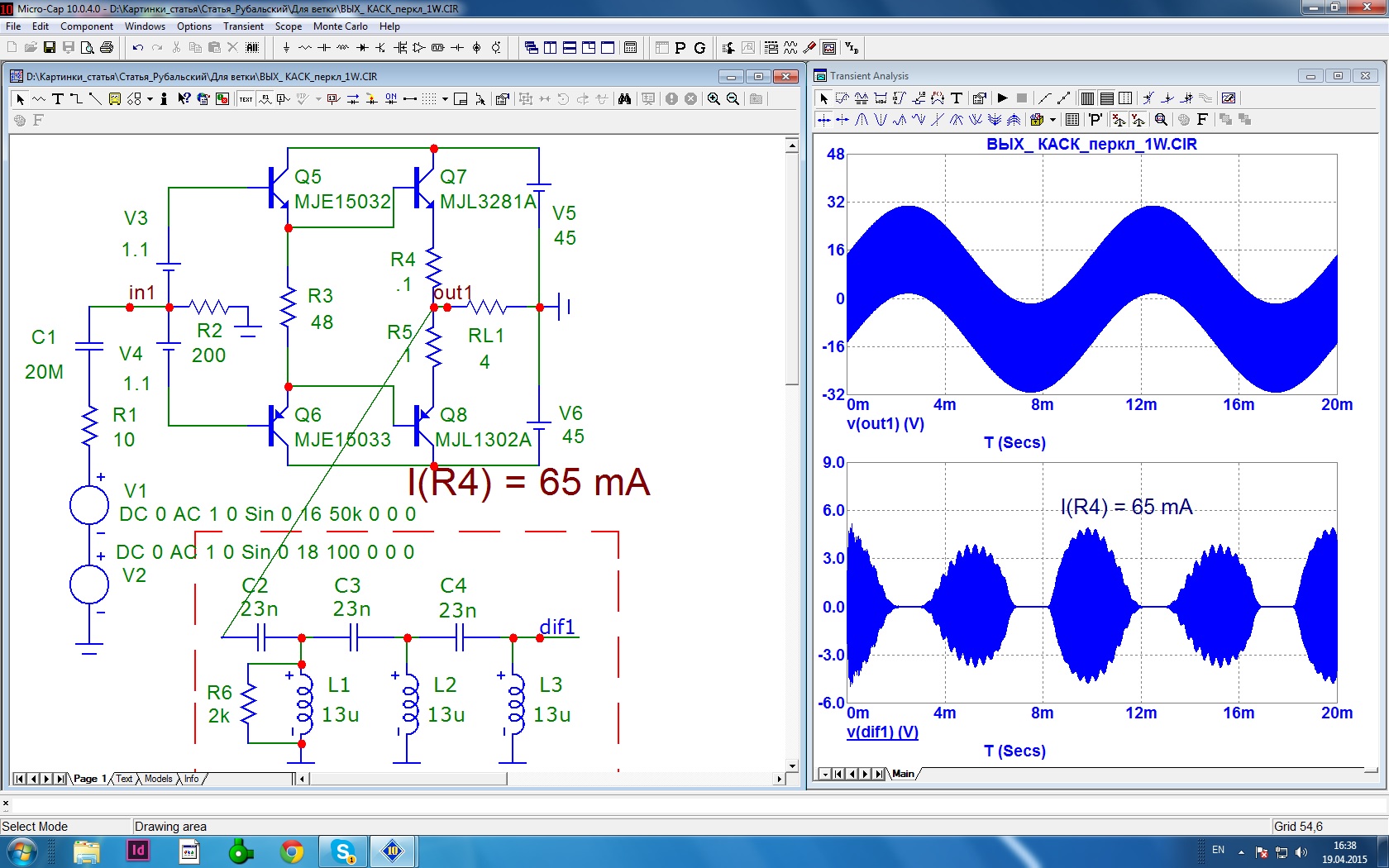Click the 'P' probe icon in main toolbar
Viewport: 1389px width, 868px height.
tap(680, 48)
